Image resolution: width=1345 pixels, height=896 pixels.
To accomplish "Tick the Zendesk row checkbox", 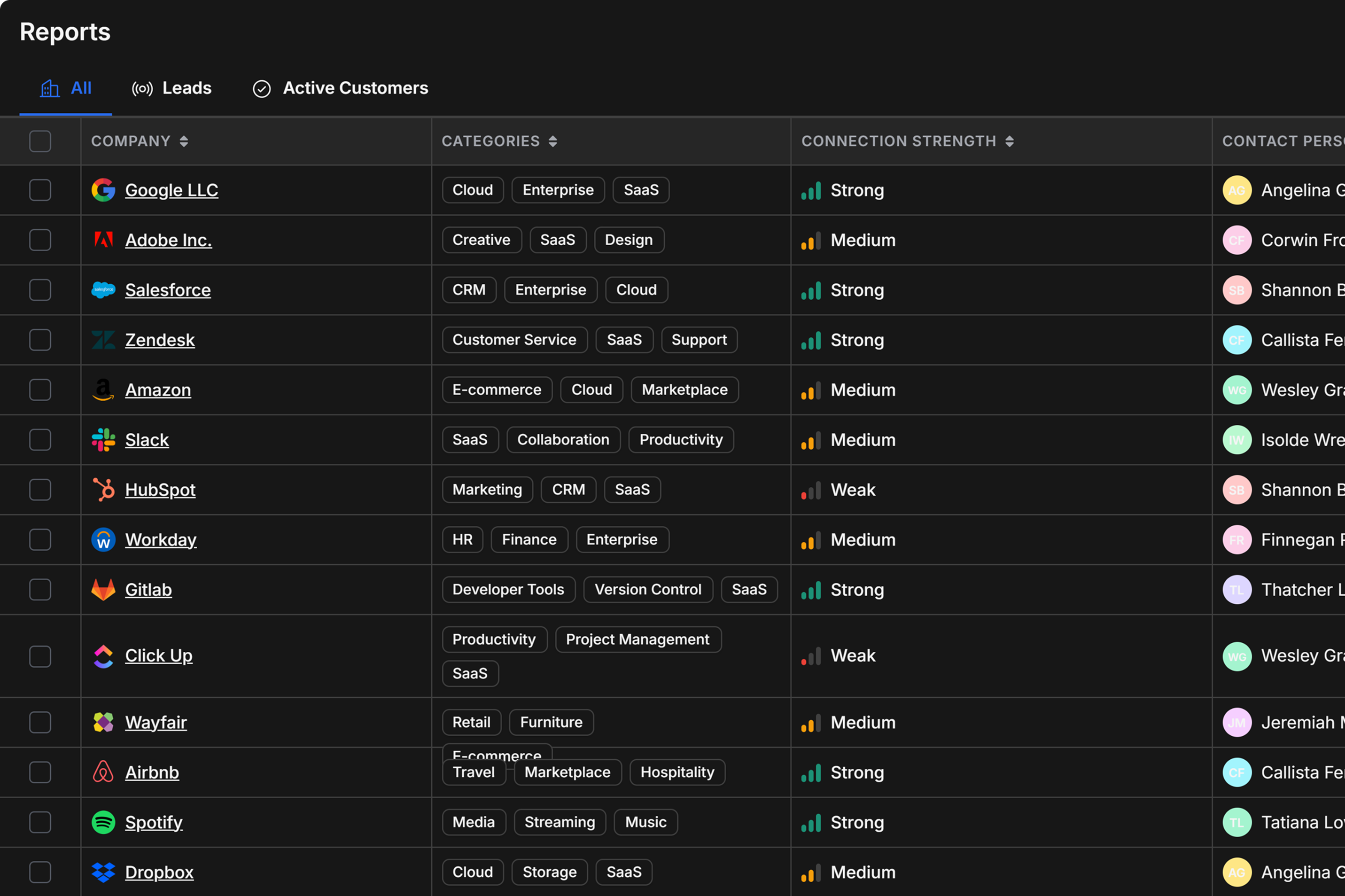I will point(40,340).
